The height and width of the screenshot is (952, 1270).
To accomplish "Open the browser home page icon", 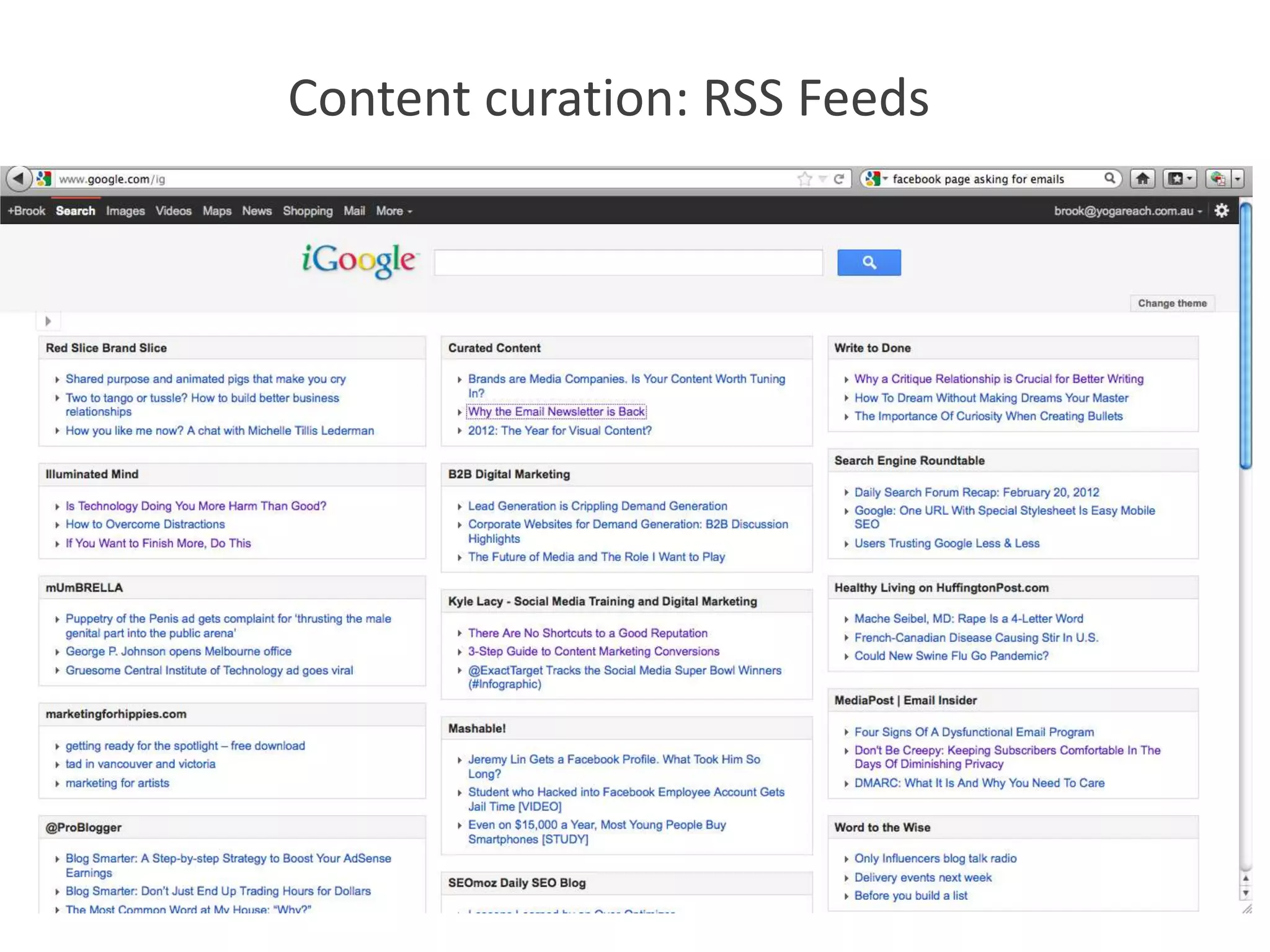I will tap(1142, 179).
